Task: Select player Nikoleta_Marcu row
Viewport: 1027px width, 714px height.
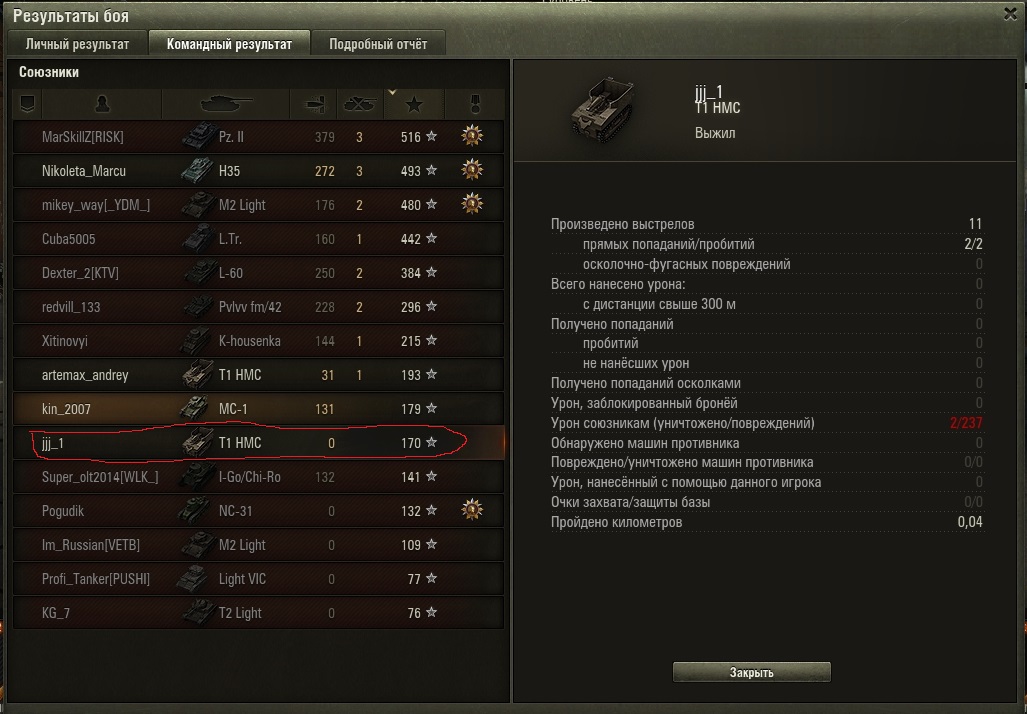Action: tap(259, 171)
